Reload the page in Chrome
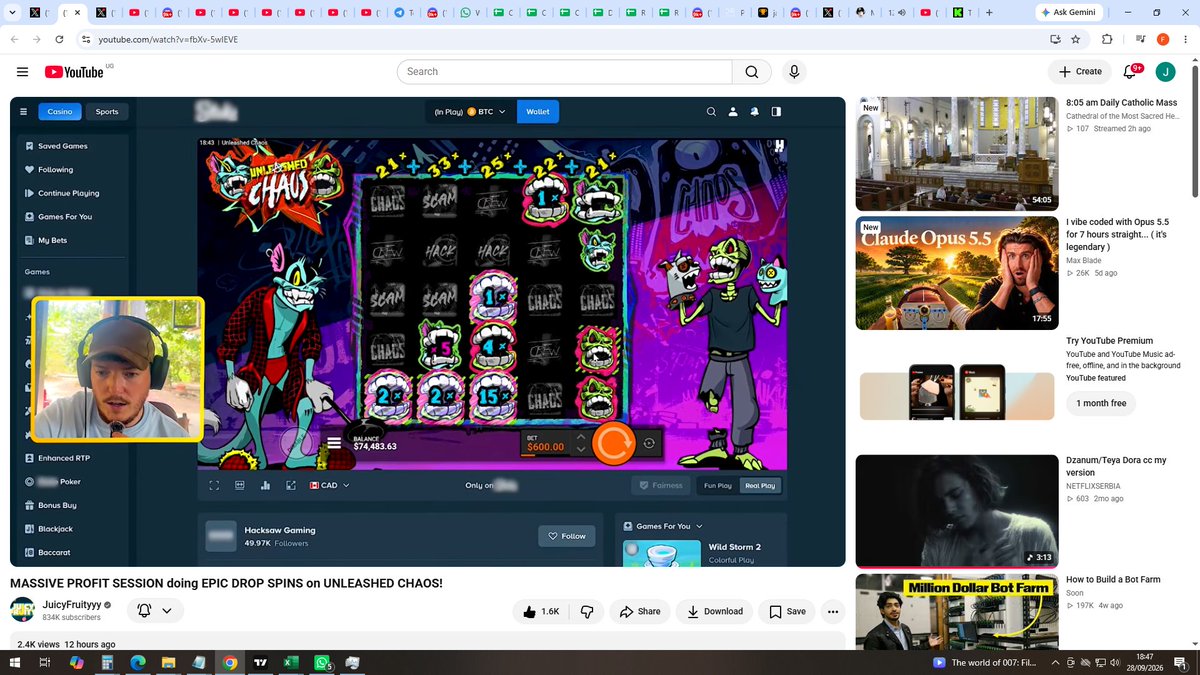The width and height of the screenshot is (1200, 675). pos(60,39)
